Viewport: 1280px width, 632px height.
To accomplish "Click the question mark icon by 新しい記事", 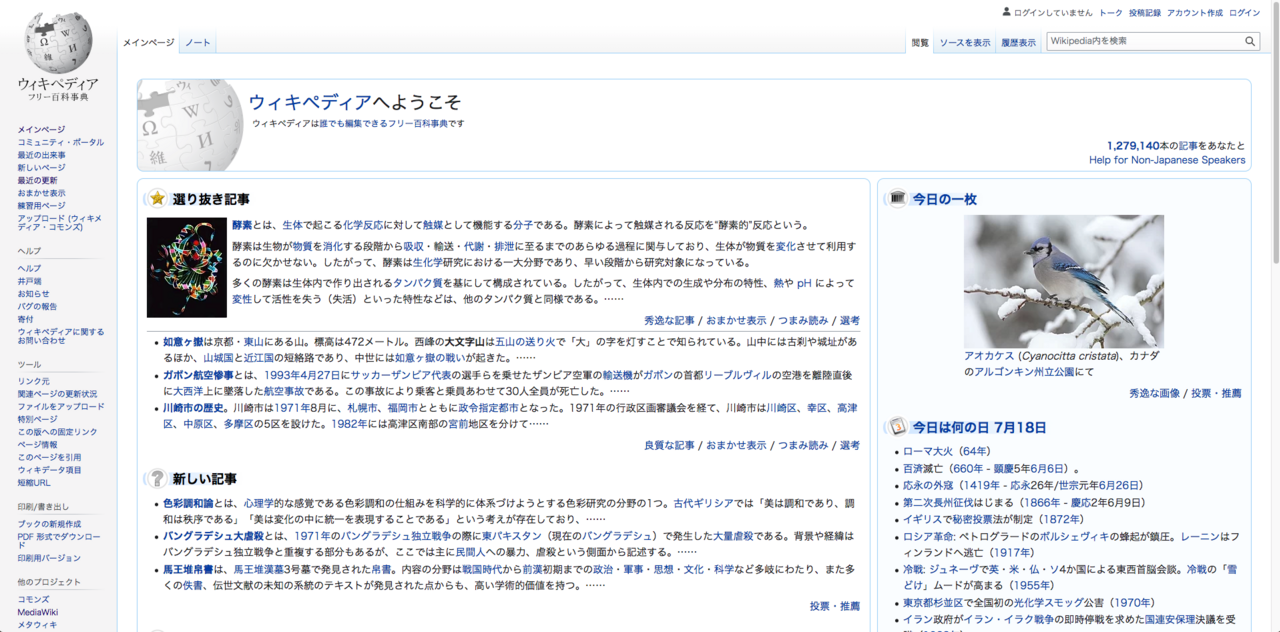I will 157,478.
